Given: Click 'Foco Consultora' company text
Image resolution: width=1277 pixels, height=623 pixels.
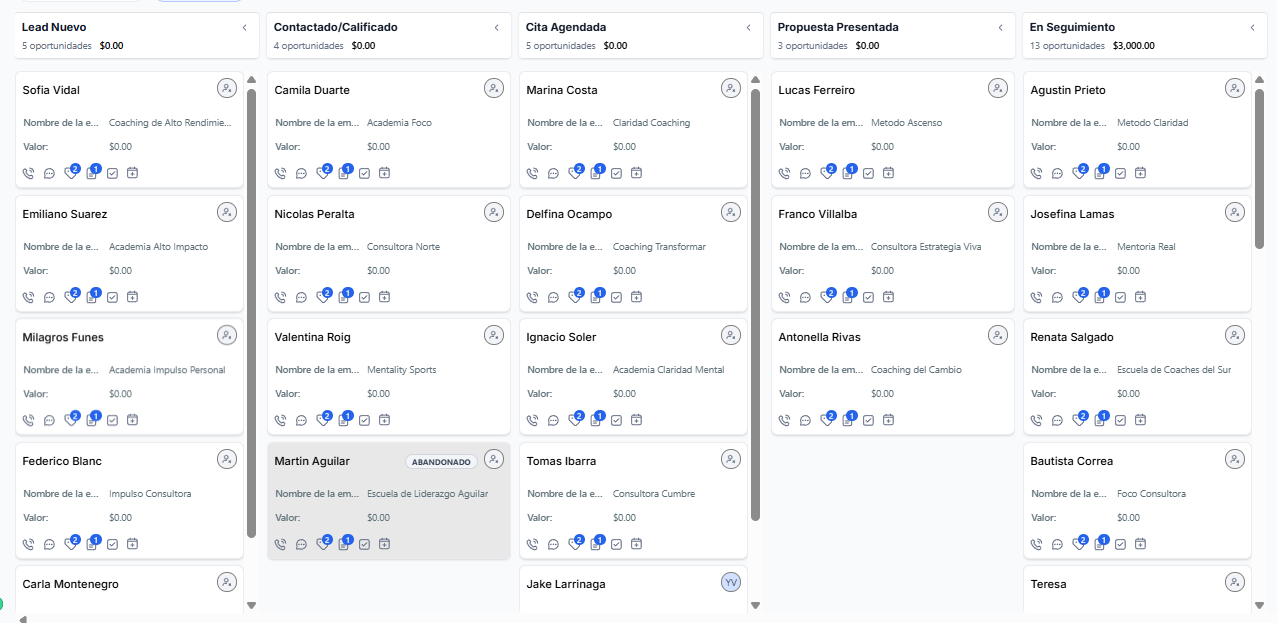Looking at the screenshot, I should point(1151,494).
